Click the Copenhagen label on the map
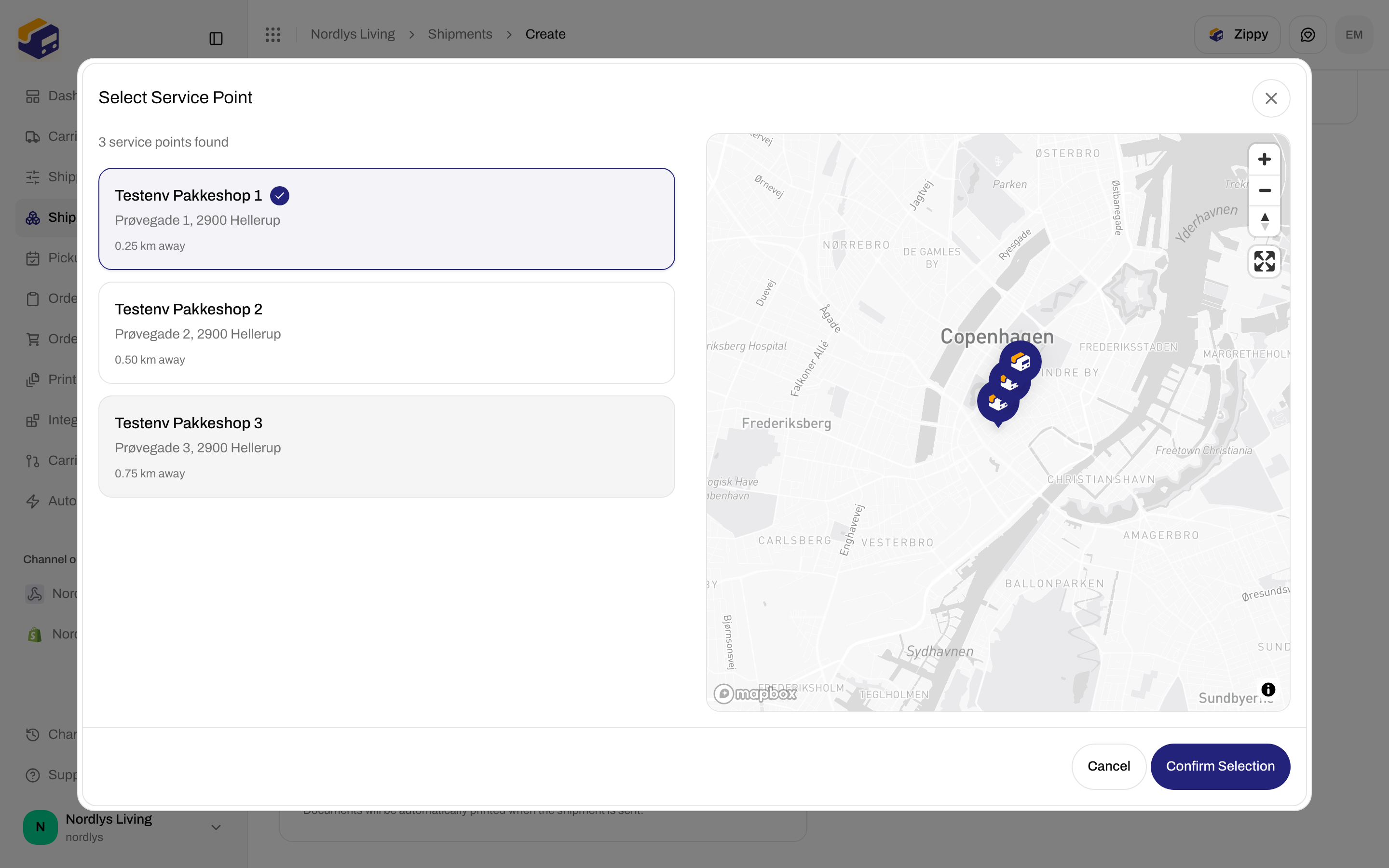This screenshot has width=1389, height=868. (996, 337)
